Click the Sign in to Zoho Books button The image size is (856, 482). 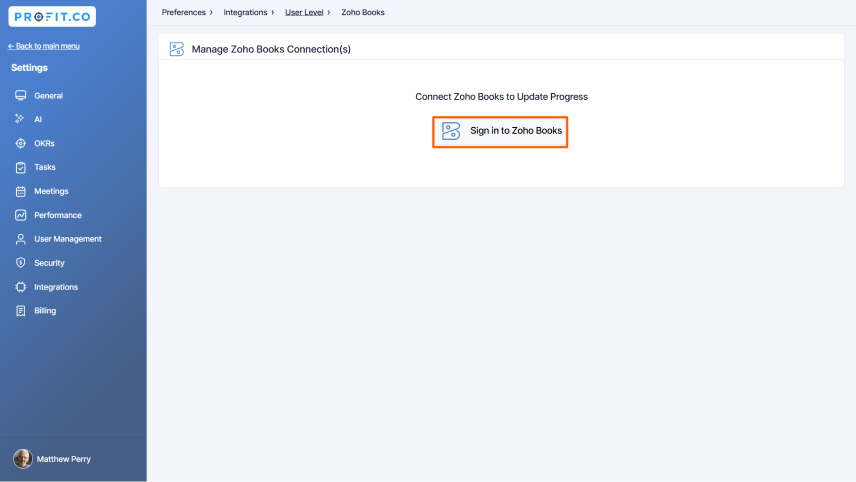pos(500,132)
